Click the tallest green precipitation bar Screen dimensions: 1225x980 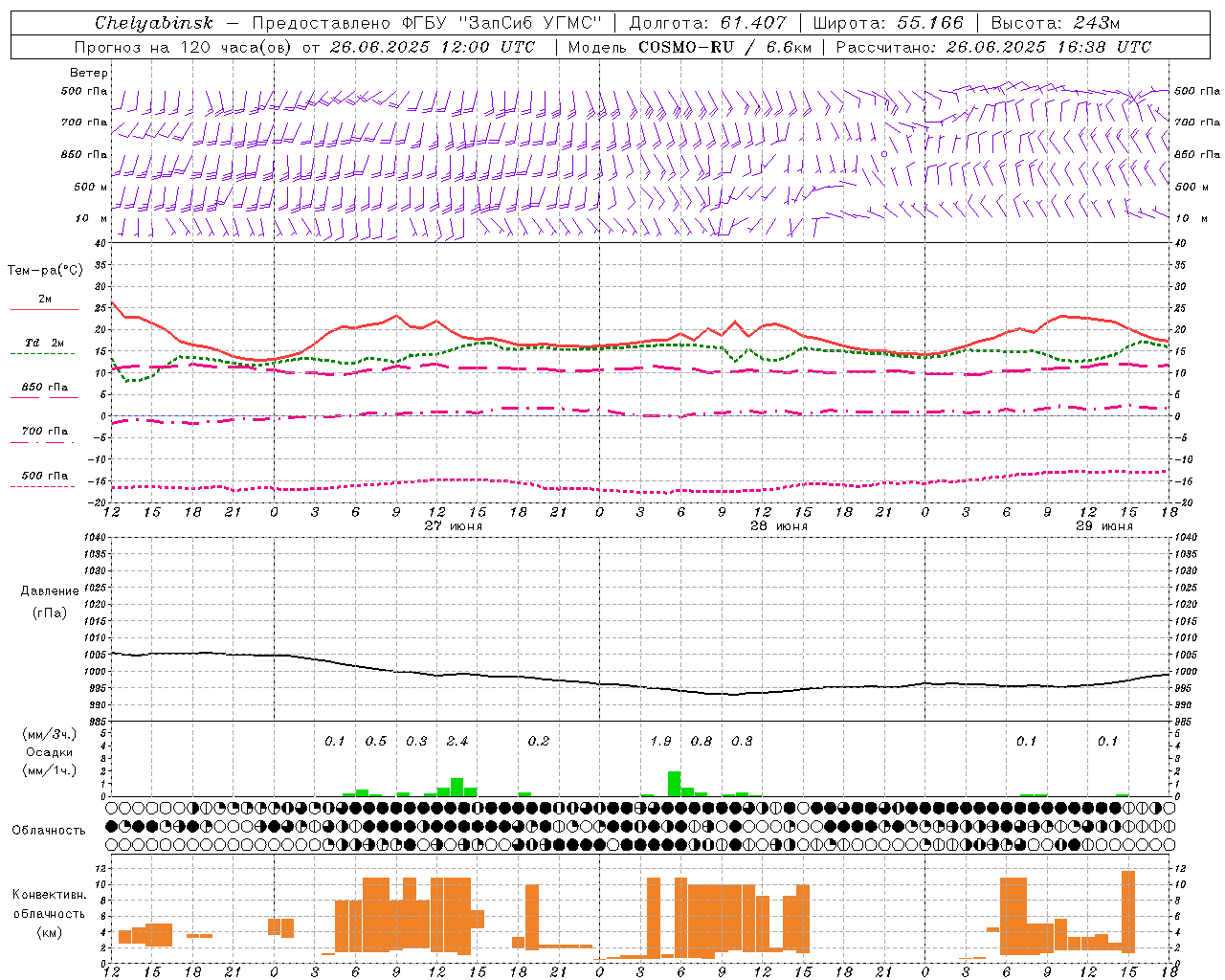(x=675, y=783)
